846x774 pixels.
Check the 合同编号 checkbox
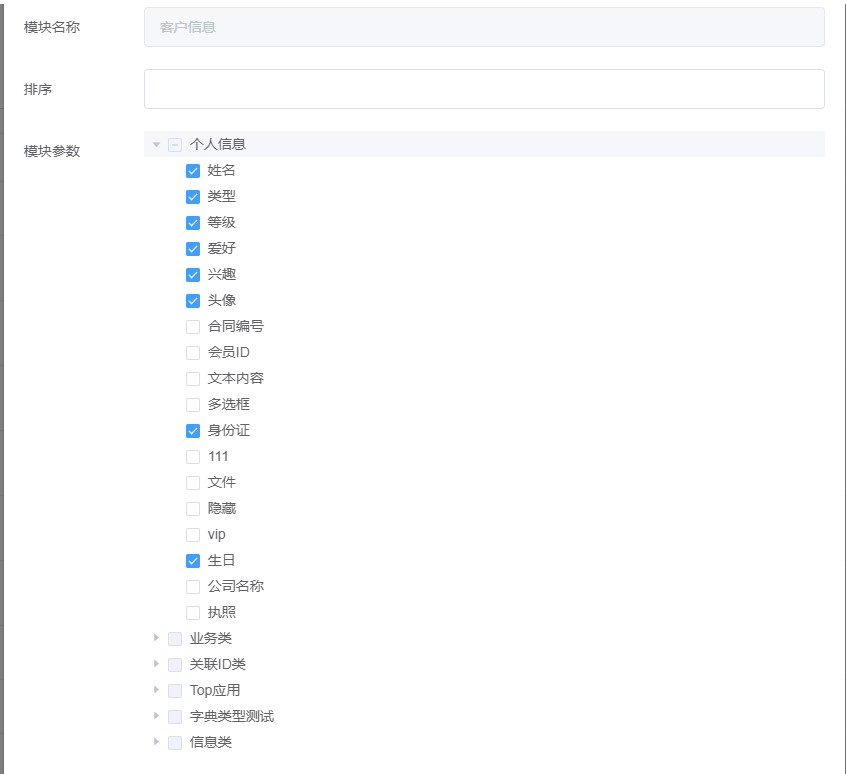(193, 327)
